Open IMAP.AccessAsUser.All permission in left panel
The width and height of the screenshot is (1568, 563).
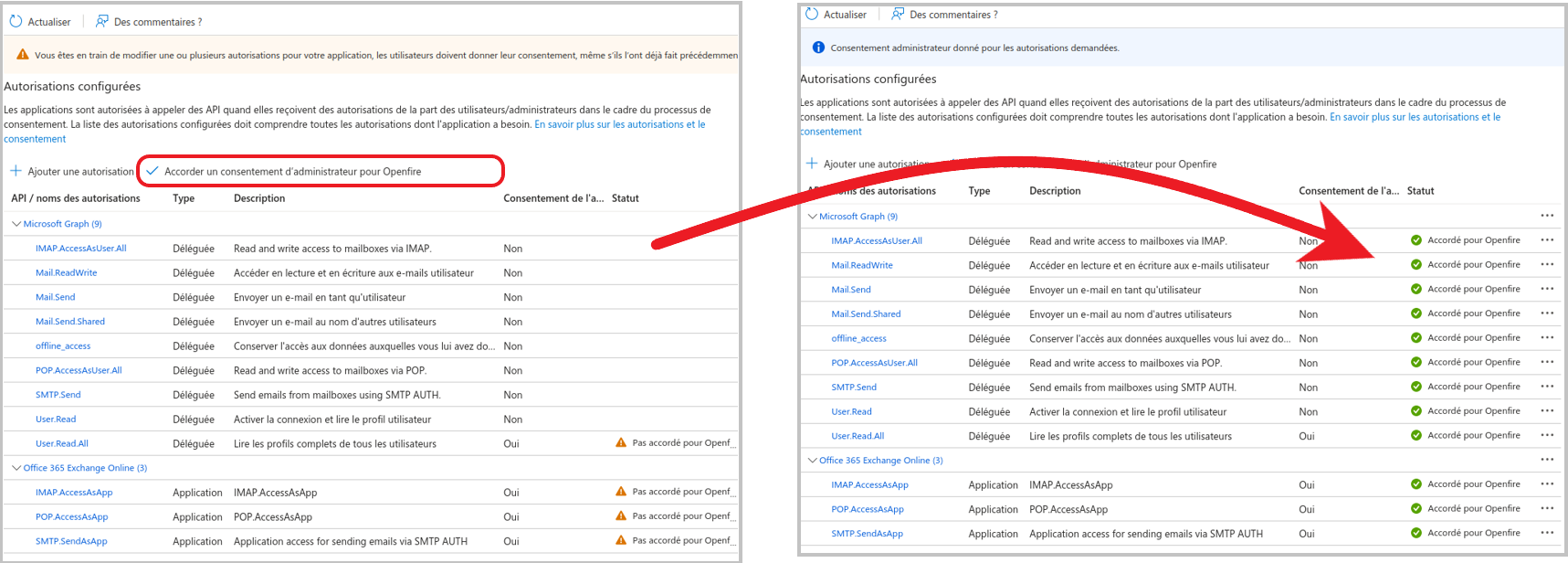click(81, 249)
